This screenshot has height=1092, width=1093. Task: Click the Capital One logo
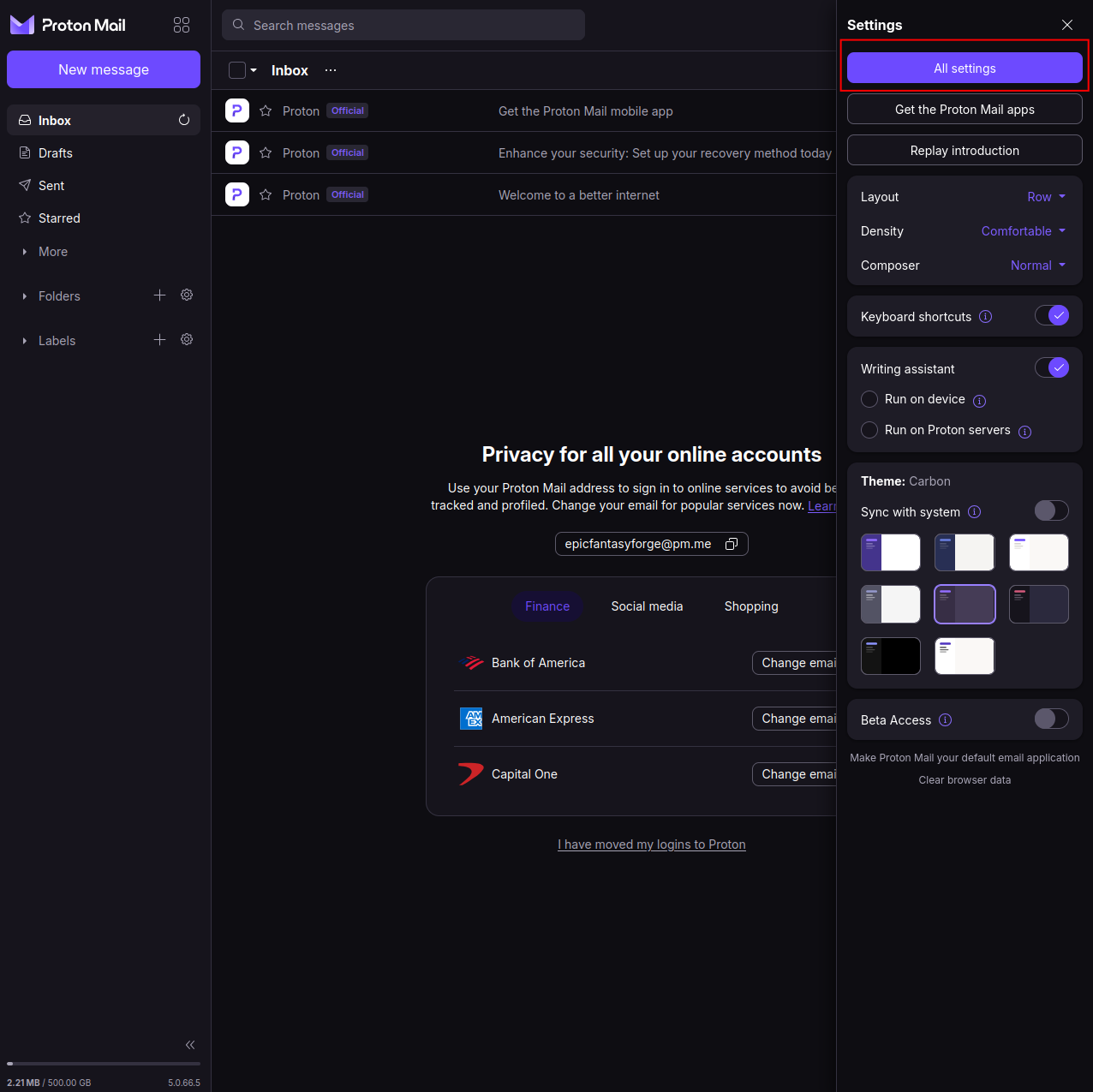tap(471, 773)
